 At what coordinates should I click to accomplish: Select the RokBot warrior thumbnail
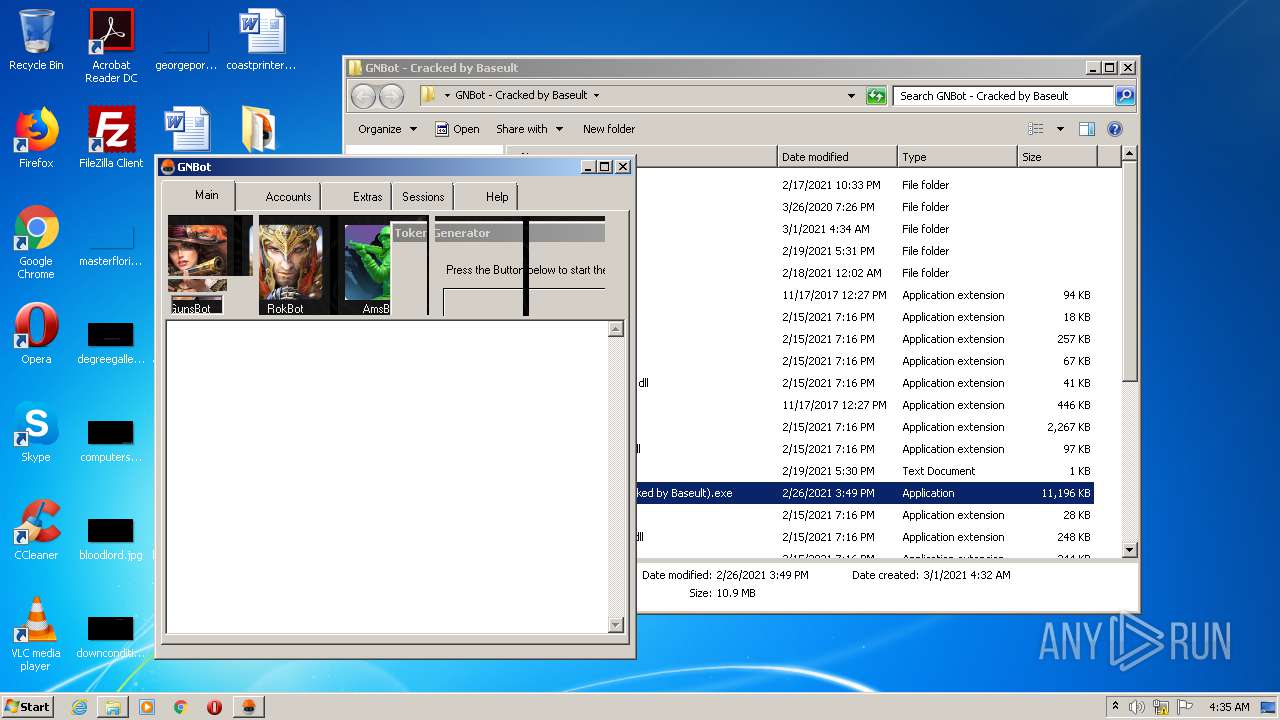tap(290, 264)
